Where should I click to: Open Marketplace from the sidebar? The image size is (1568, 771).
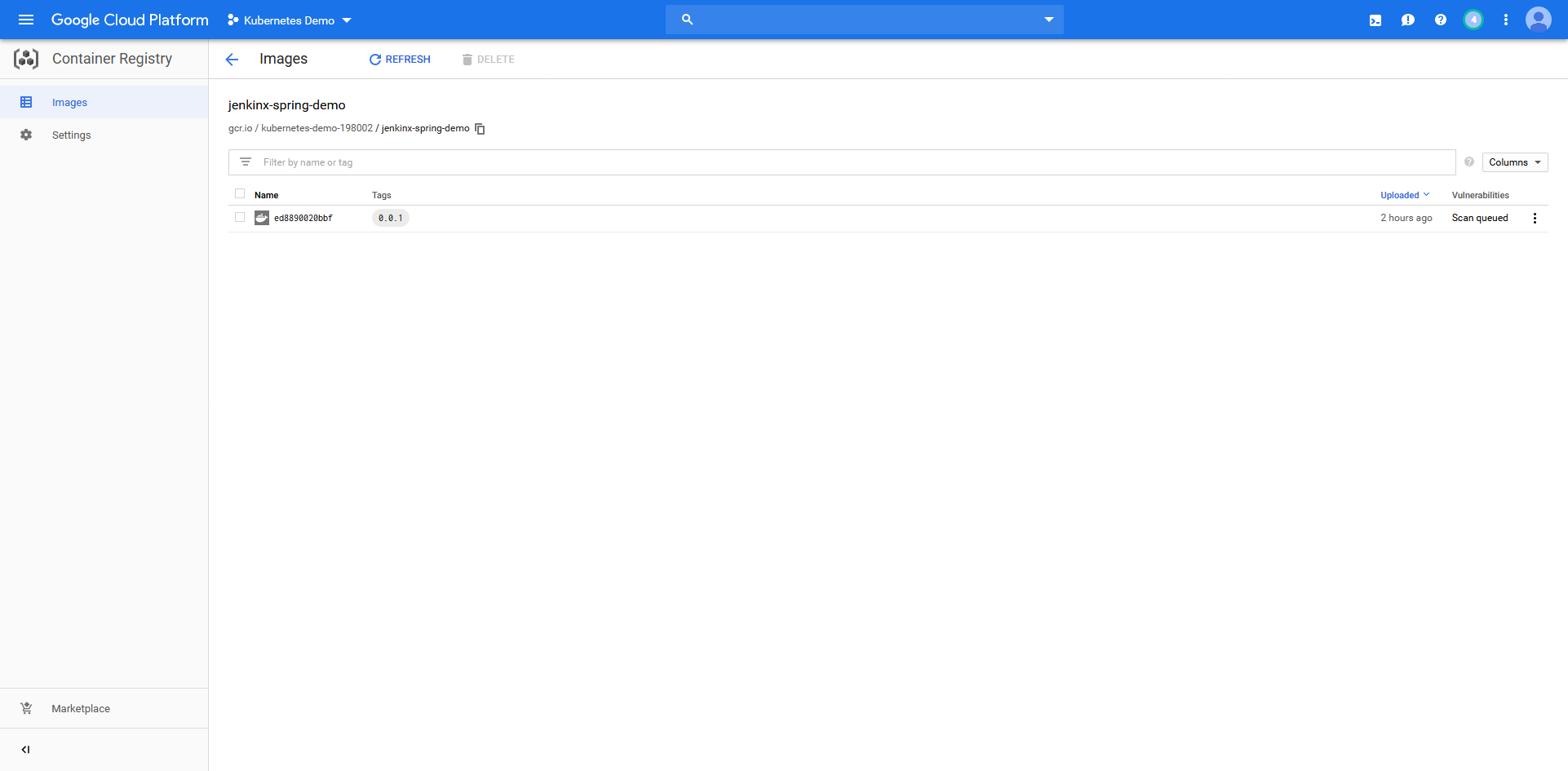click(x=80, y=709)
